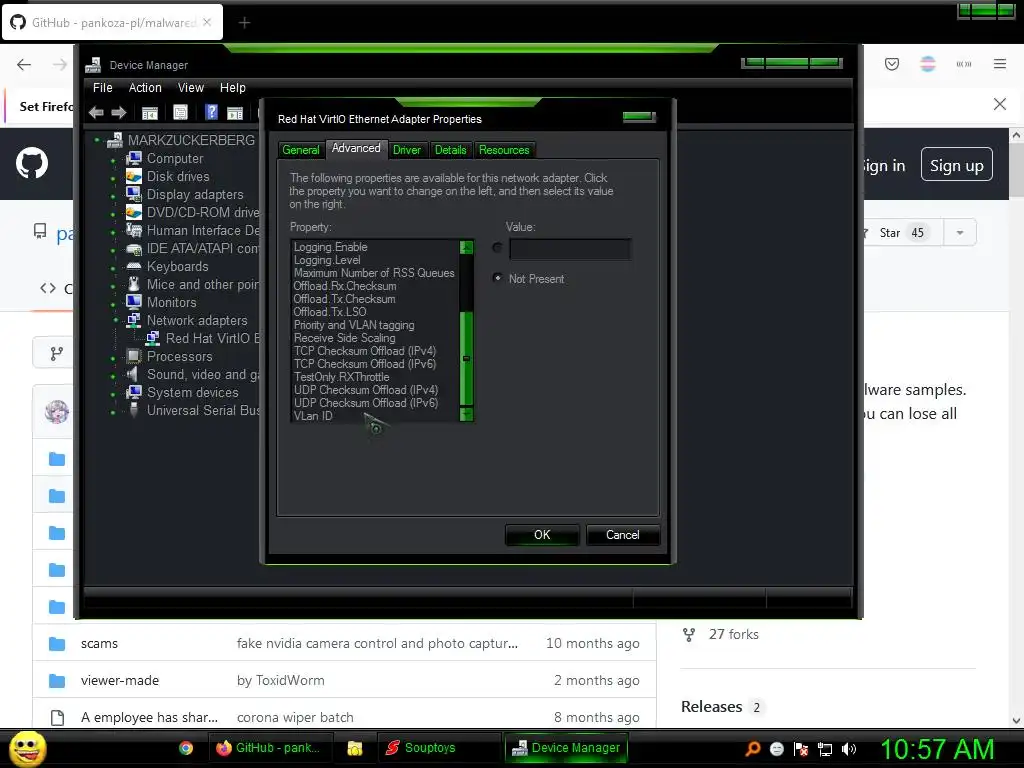Screen dimensions: 1024x768
Task: Collapse the Network adapters node
Action: click(x=115, y=321)
